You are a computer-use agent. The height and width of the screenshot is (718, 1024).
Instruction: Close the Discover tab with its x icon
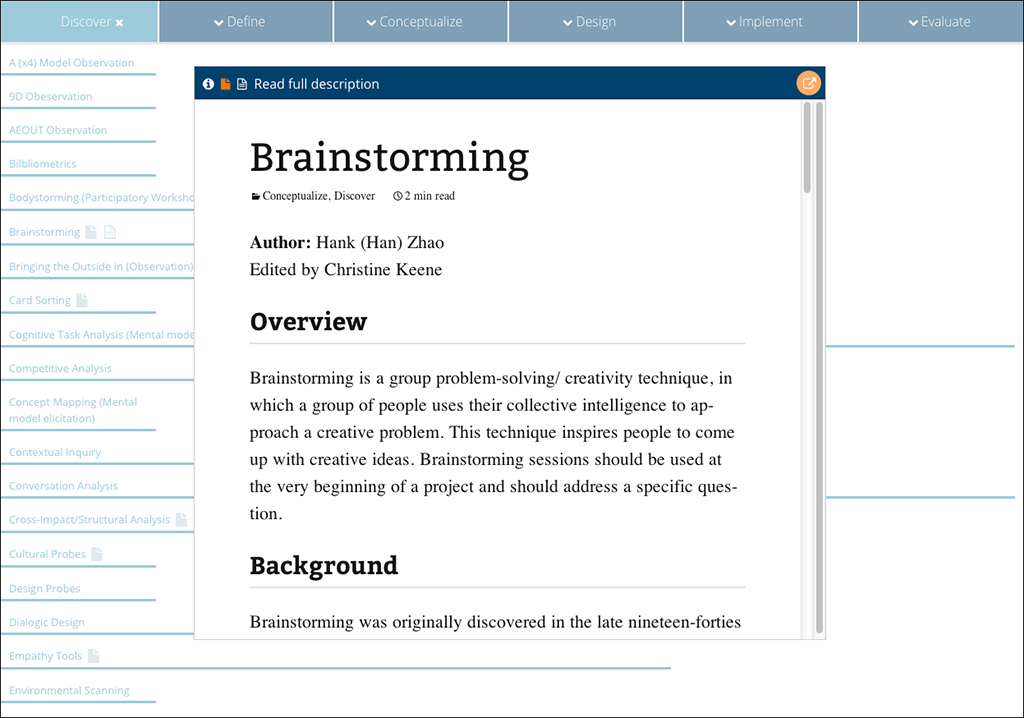[x=120, y=23]
